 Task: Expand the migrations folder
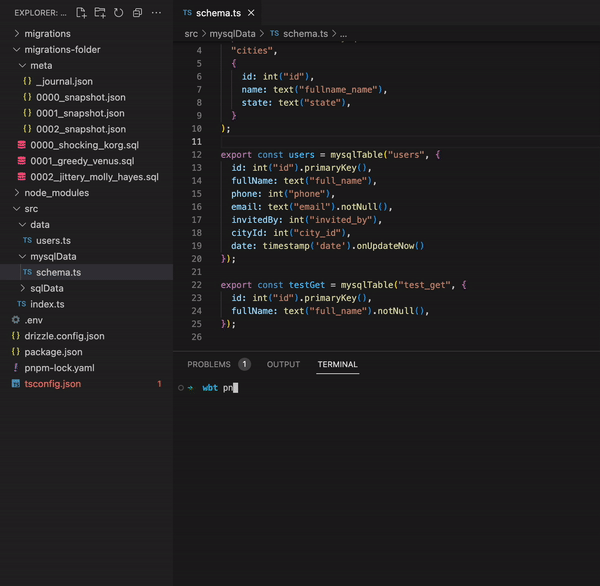[47, 33]
